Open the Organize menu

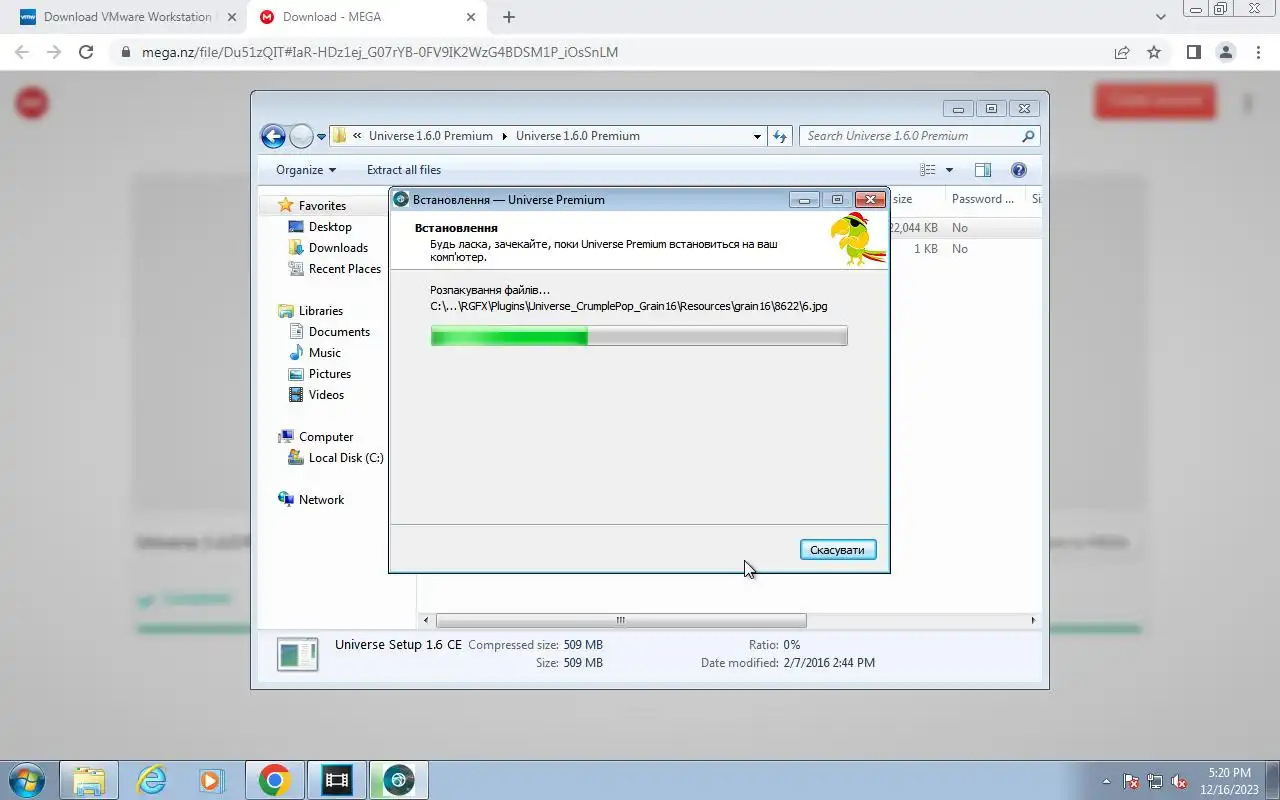point(306,170)
